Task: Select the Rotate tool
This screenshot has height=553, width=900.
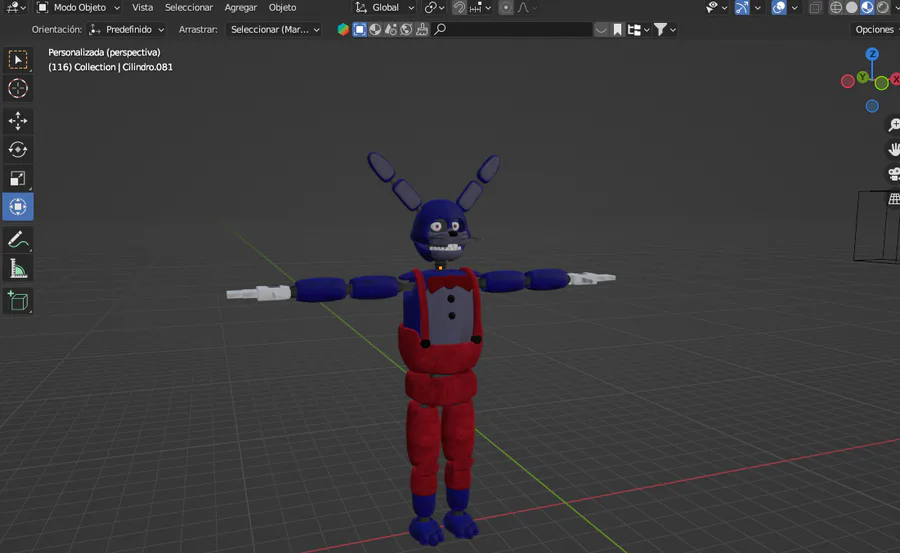Action: tap(18, 149)
